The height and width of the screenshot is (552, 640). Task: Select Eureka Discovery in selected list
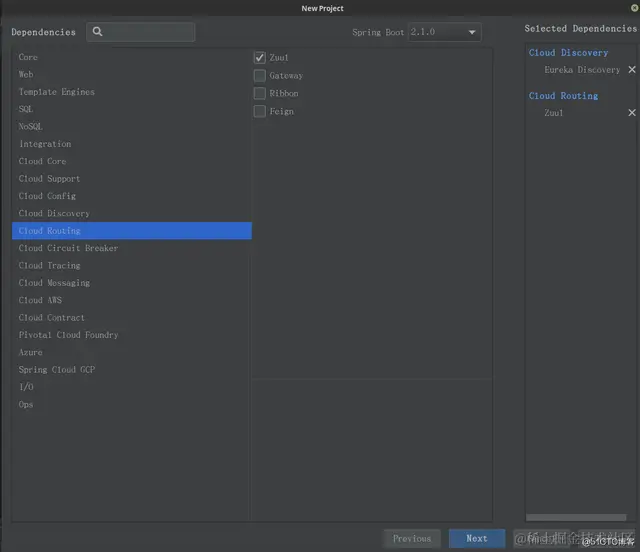pyautogui.click(x=582, y=70)
